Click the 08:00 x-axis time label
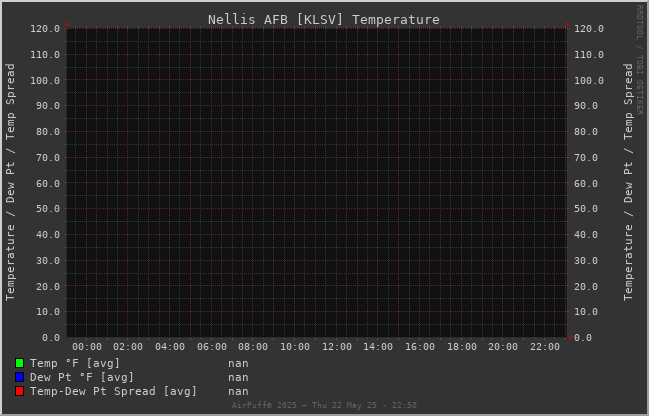 point(253,347)
